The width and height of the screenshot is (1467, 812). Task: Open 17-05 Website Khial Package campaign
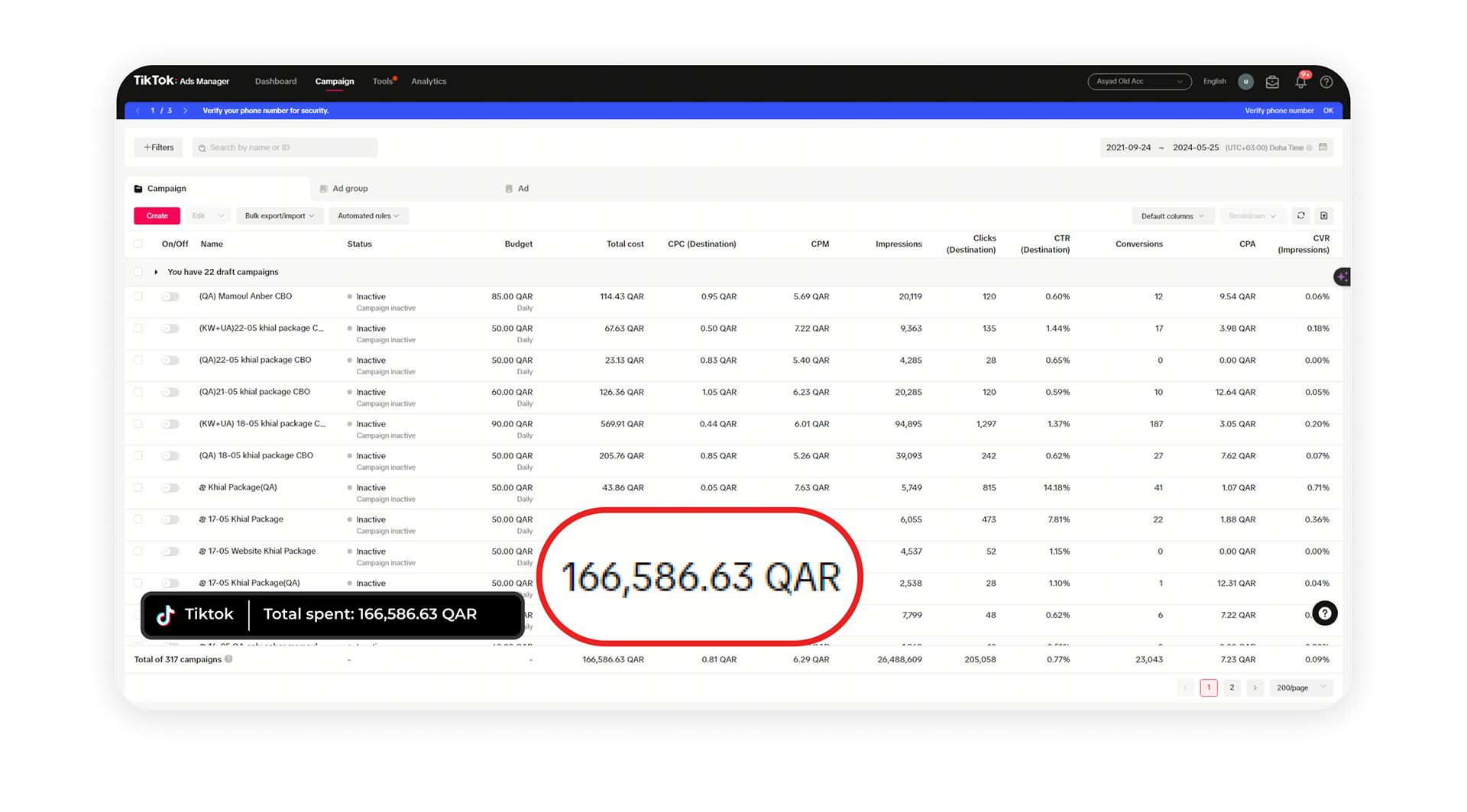[x=262, y=552]
